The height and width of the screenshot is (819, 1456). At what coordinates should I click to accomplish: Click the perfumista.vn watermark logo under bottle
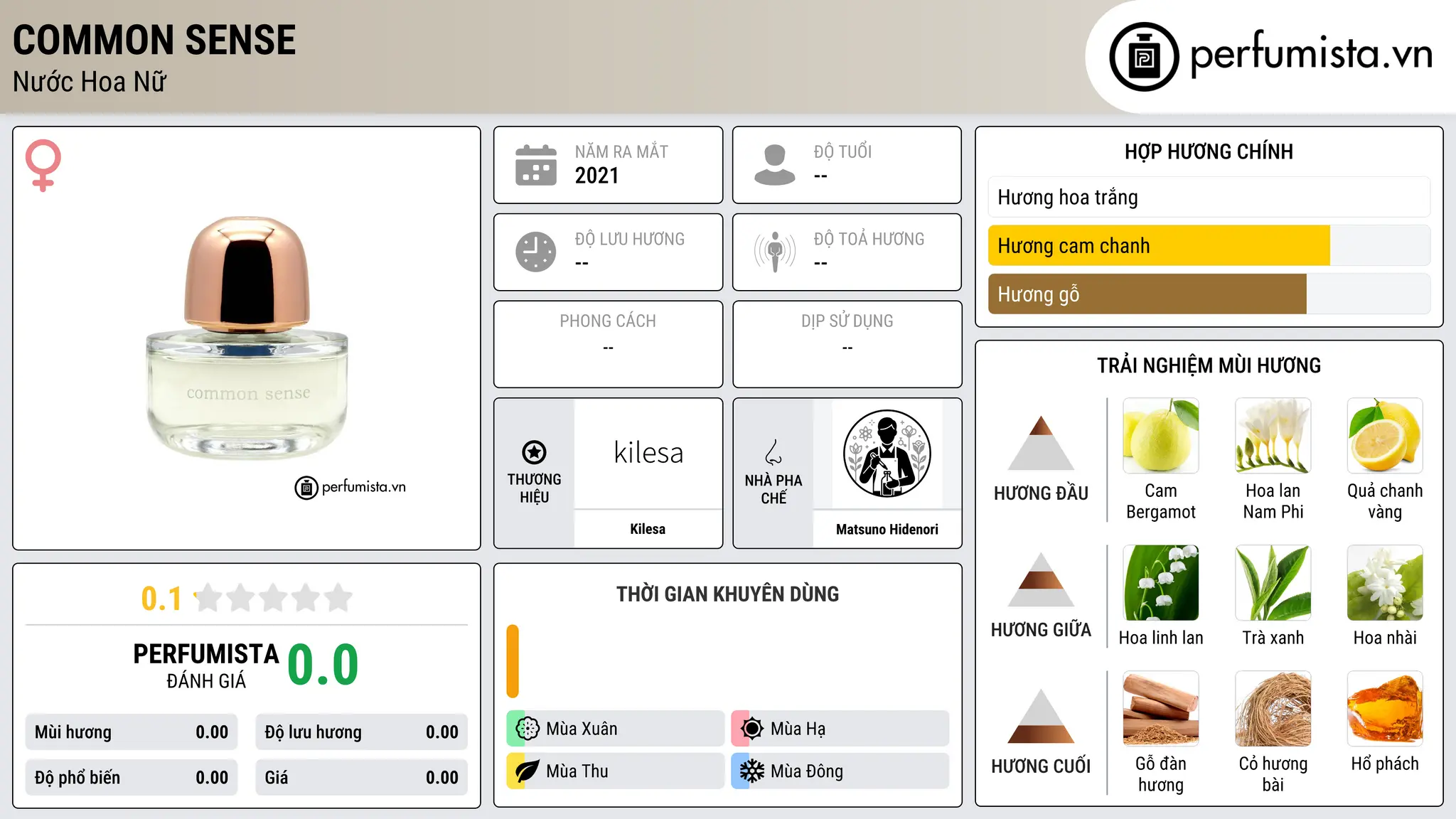pyautogui.click(x=350, y=487)
